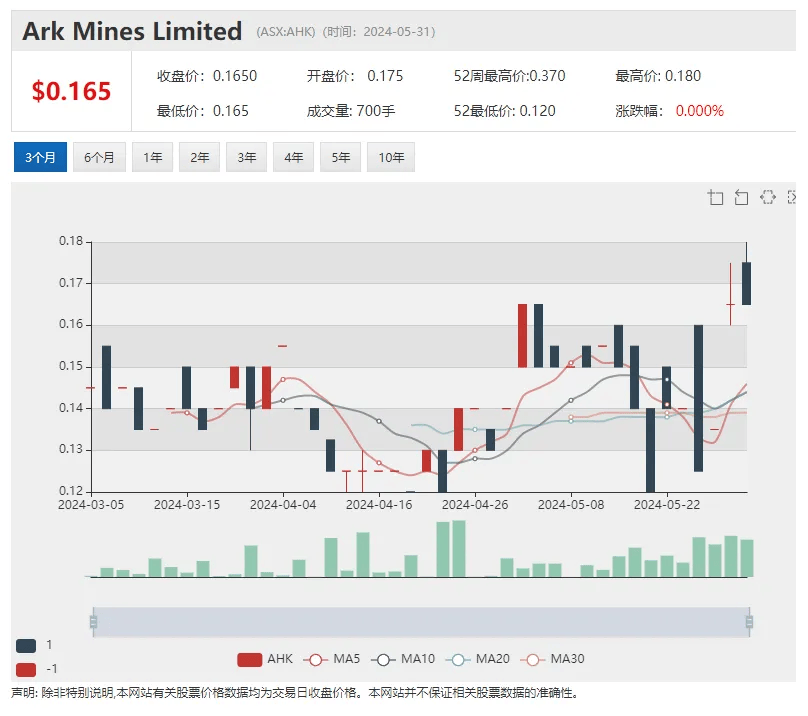Click the 最高价: 0.180 value
The image size is (808, 716).
pos(658,76)
